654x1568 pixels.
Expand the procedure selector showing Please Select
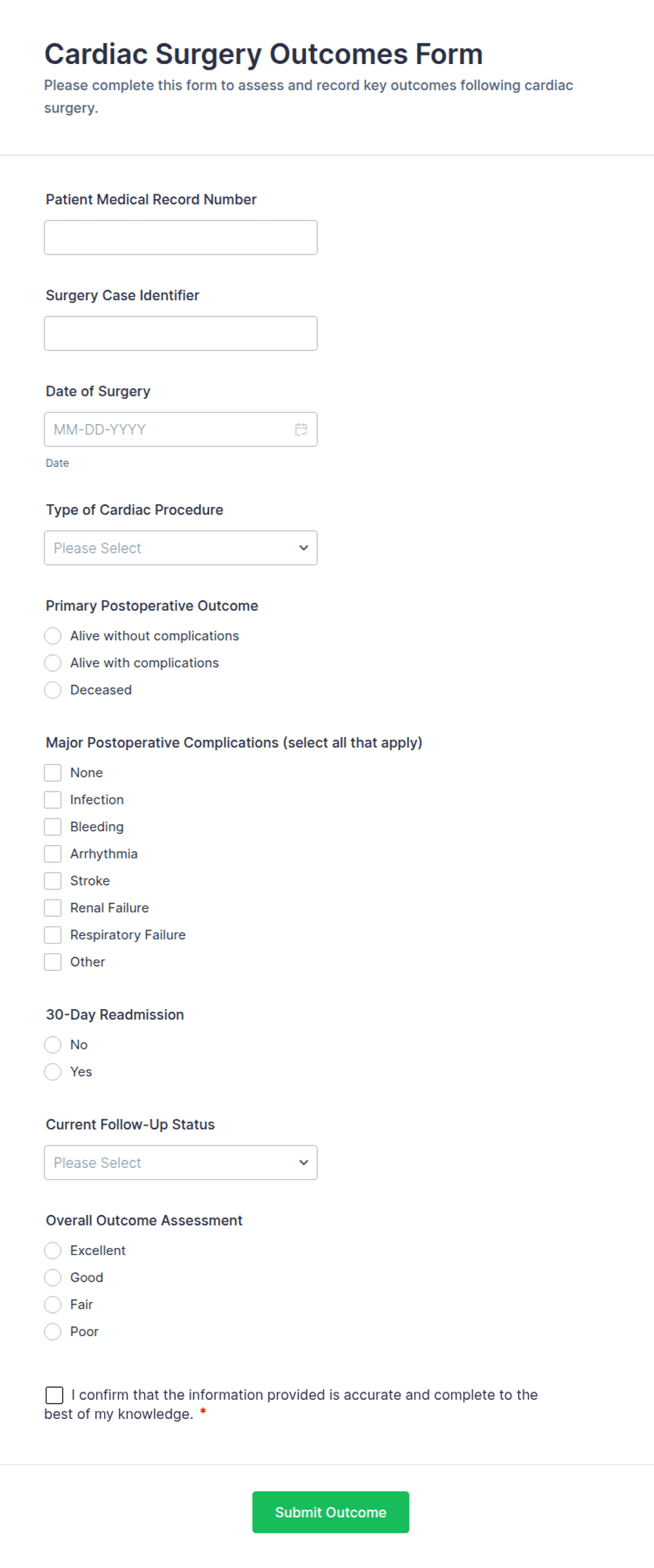click(x=180, y=548)
